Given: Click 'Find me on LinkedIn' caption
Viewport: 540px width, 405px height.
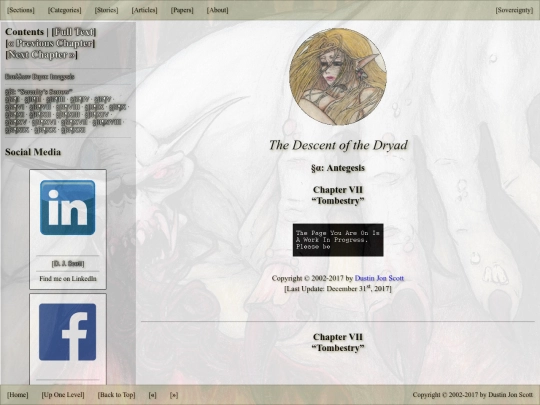Looking at the screenshot, I should (x=68, y=279).
